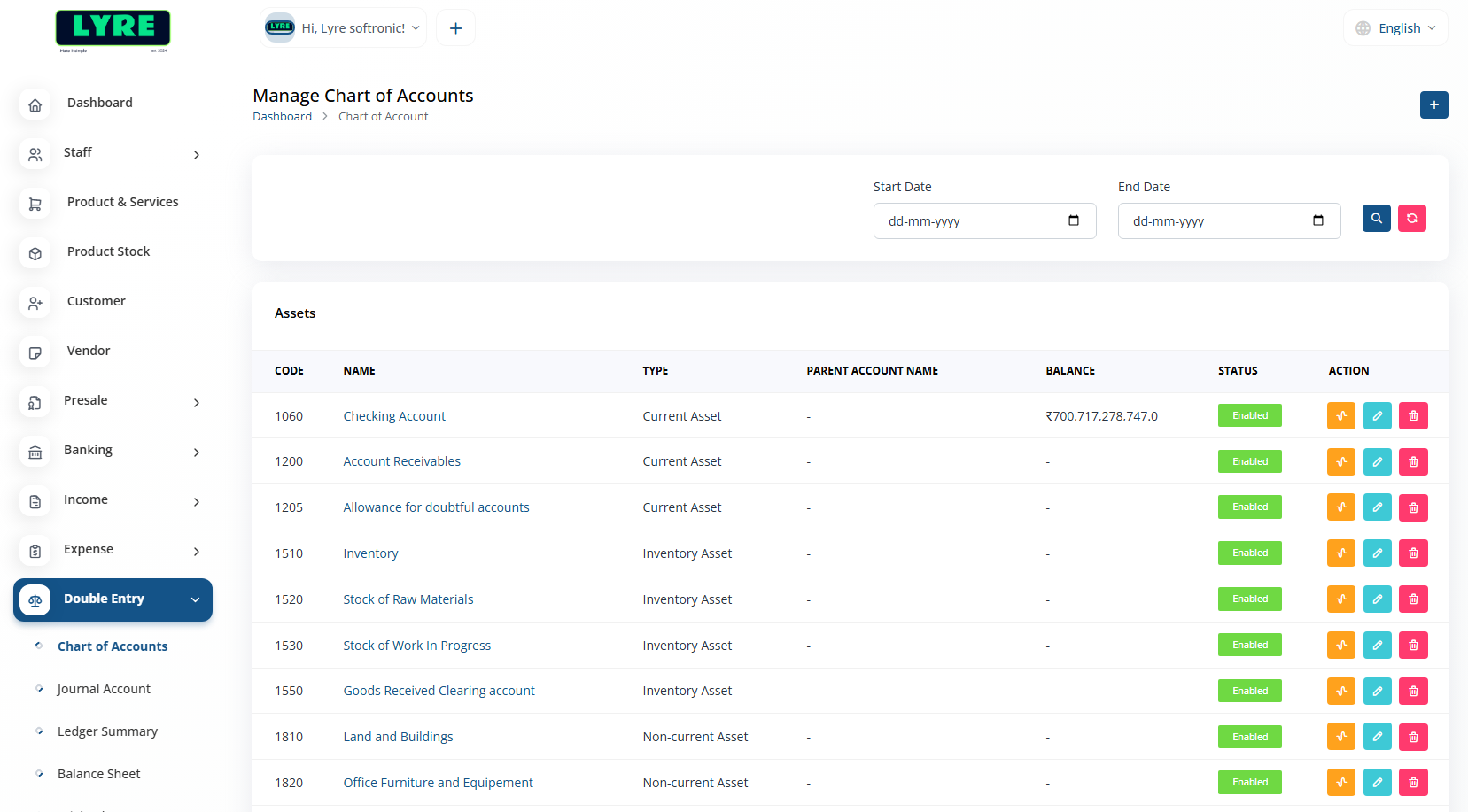Open Balance Sheet in the sidebar

99,774
